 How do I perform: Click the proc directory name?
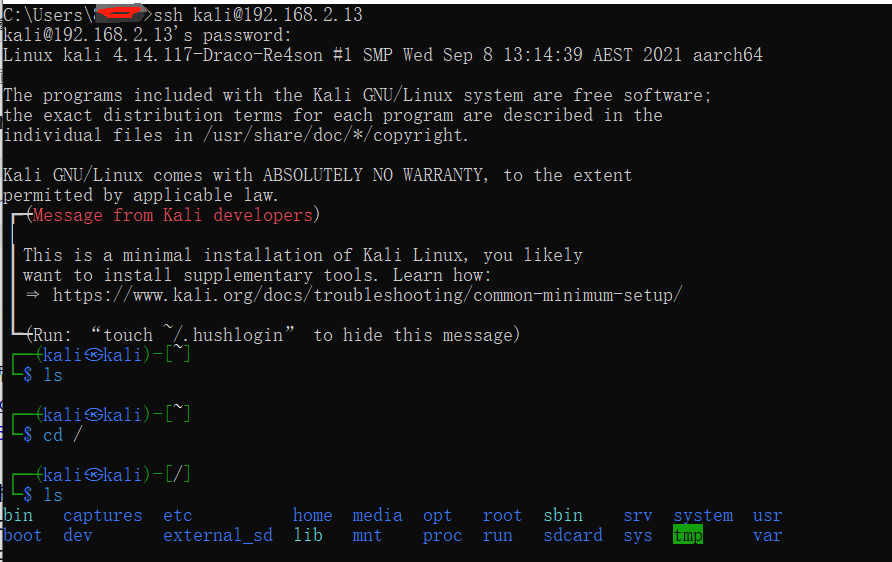click(x=442, y=535)
